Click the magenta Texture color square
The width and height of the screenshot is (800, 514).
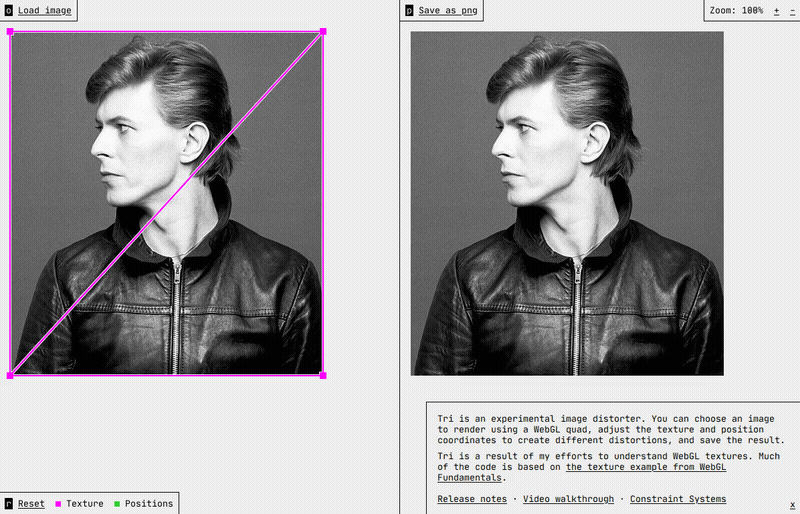tap(58, 504)
